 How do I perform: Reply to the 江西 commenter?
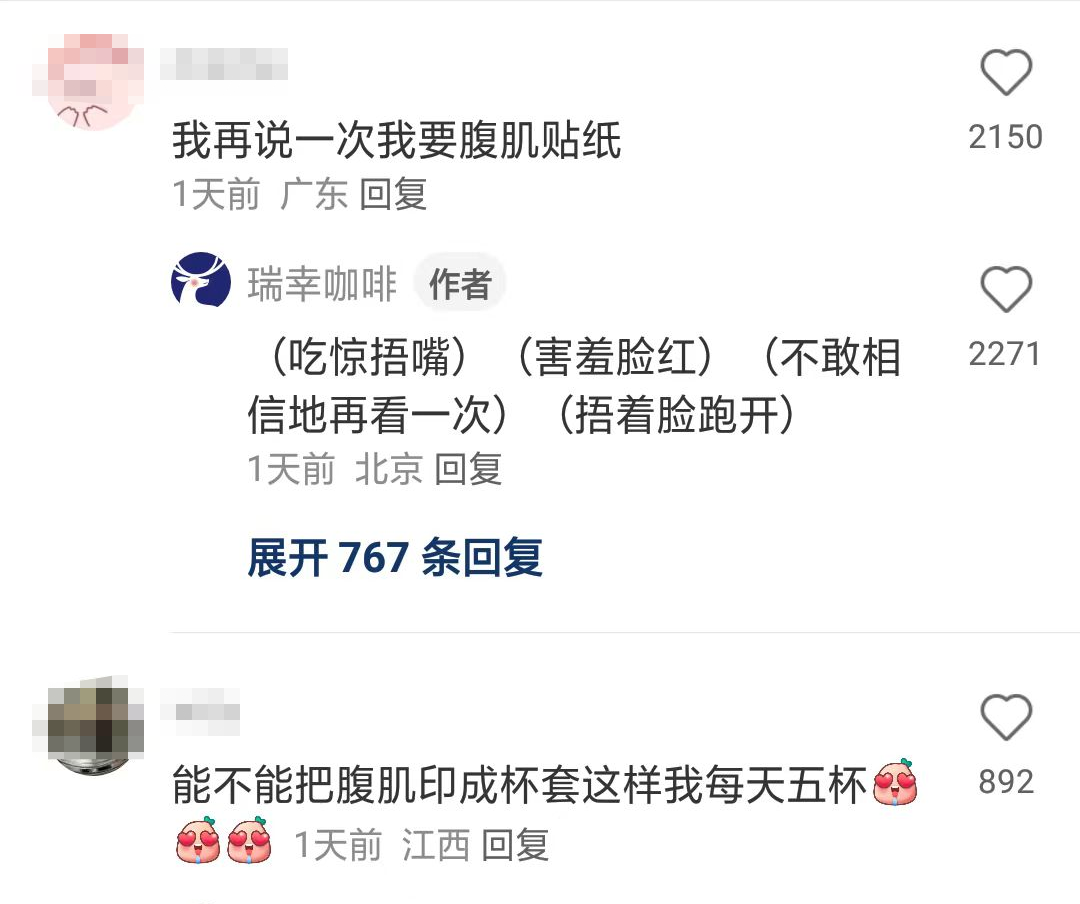pos(515,845)
